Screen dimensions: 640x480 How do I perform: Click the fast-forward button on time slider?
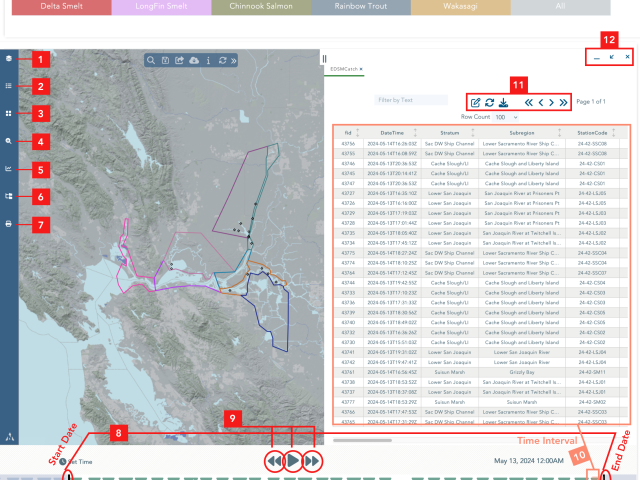(312, 461)
